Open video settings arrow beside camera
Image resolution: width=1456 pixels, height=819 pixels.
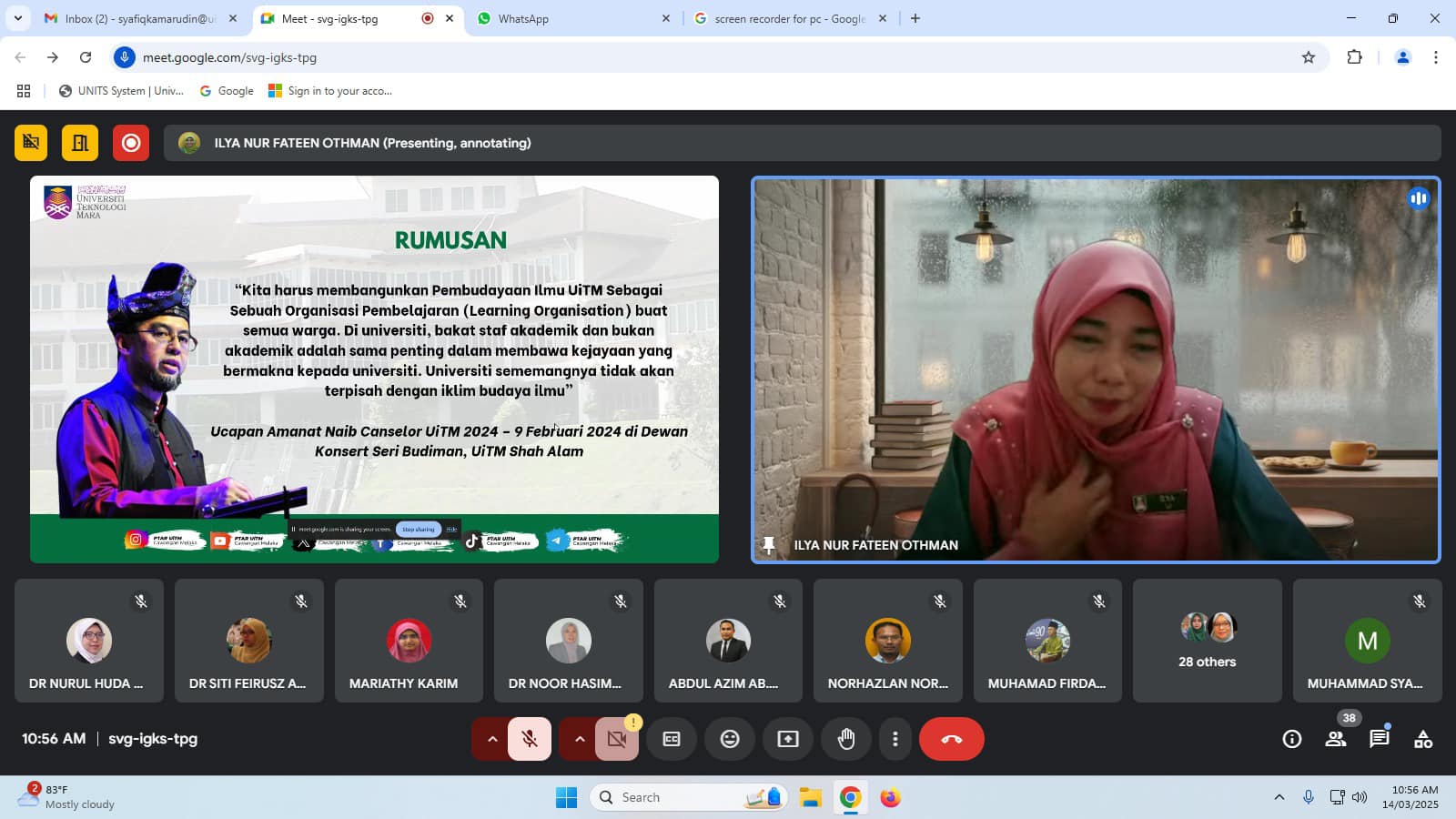[579, 739]
